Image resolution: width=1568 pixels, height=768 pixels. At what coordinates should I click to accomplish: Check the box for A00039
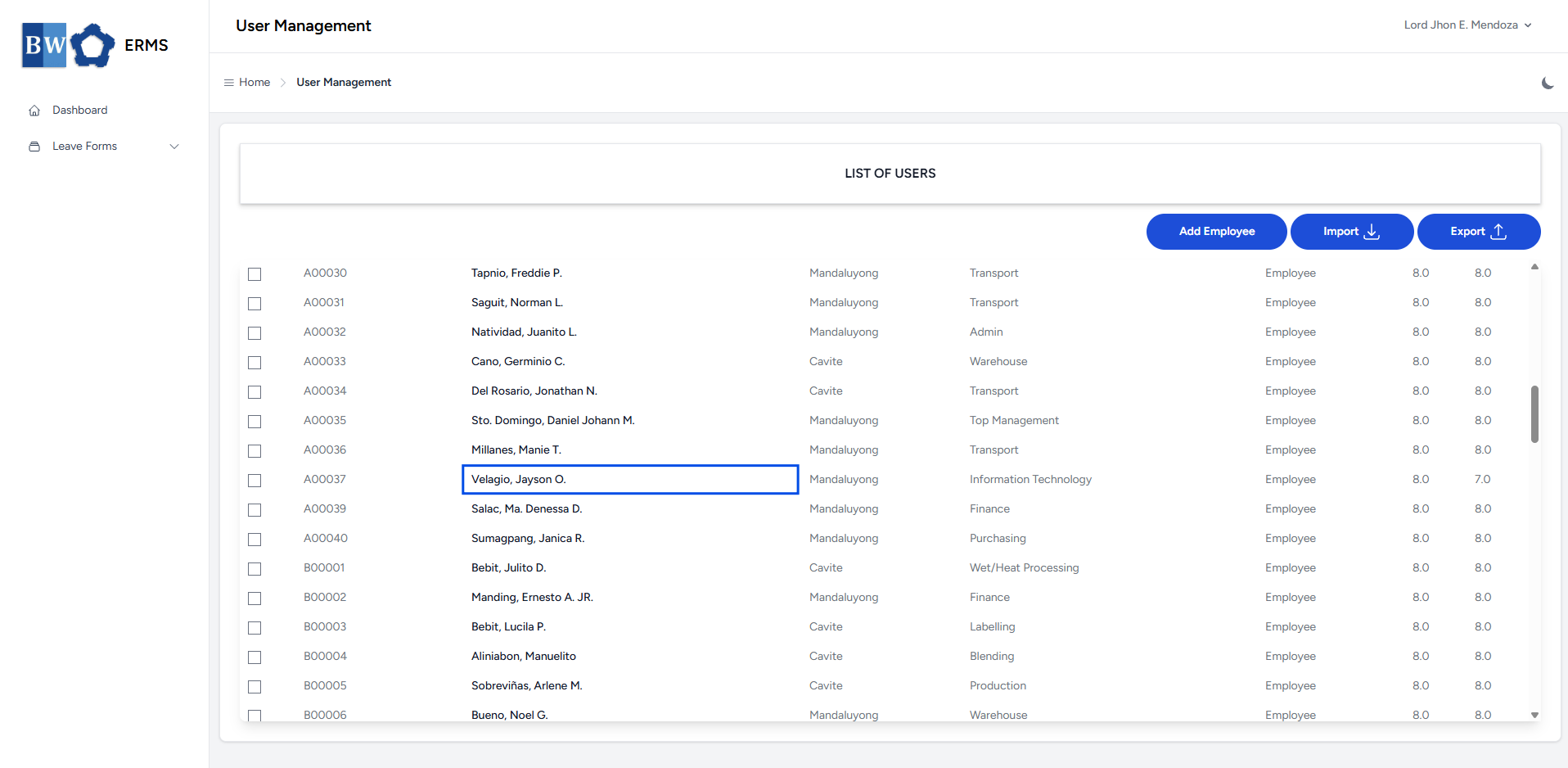255,510
